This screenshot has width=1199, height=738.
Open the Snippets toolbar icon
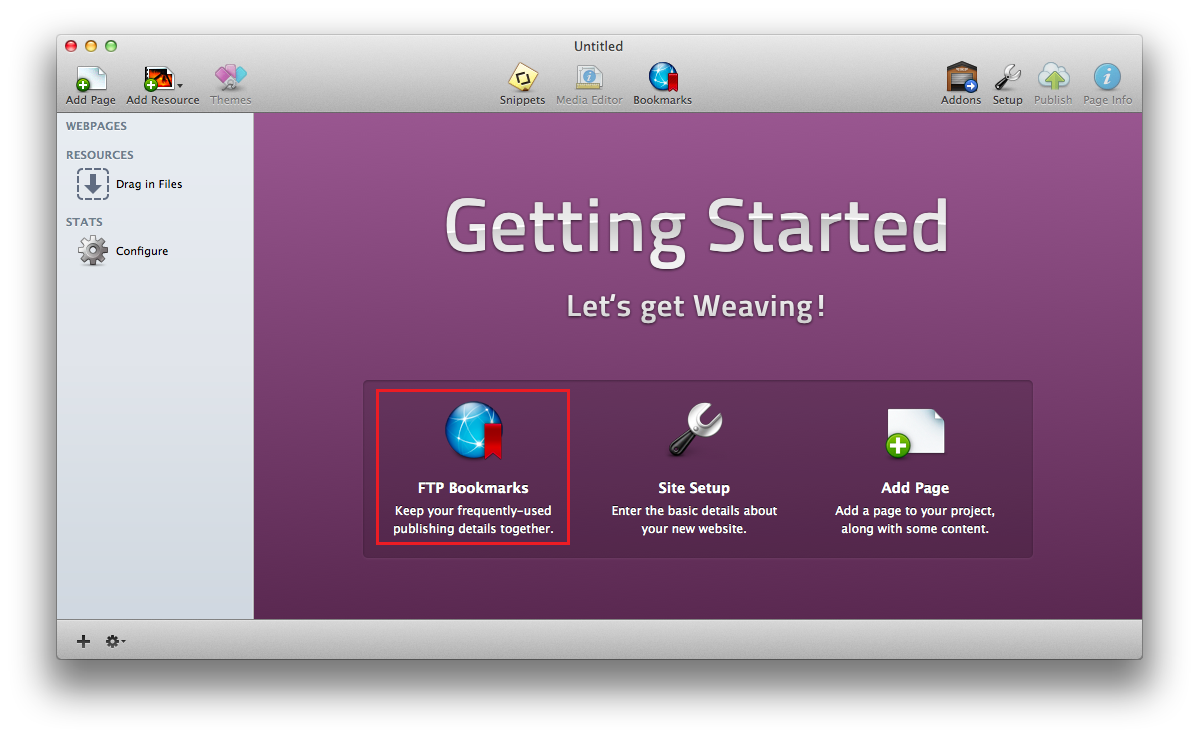pos(522,77)
